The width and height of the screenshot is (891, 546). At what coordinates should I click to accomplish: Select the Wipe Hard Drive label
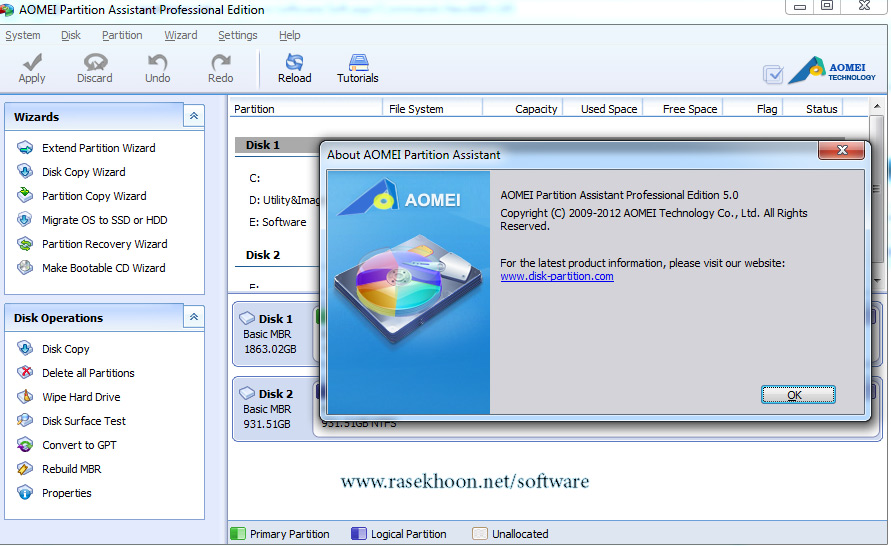81,397
